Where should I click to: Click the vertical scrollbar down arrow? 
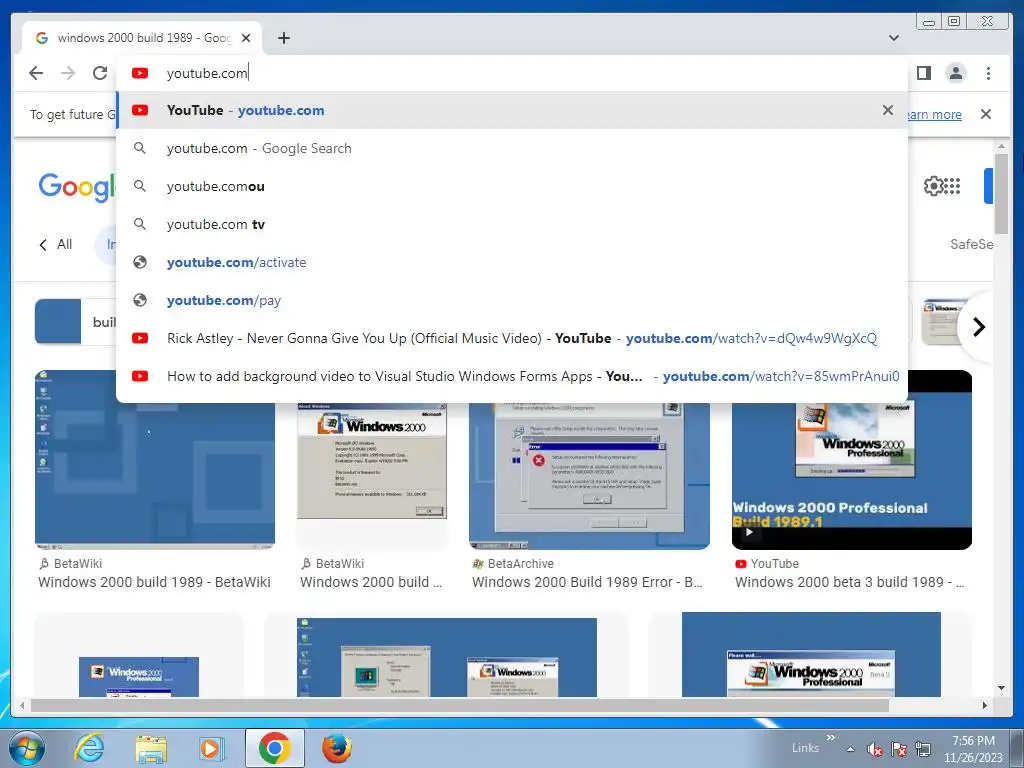[x=1001, y=688]
